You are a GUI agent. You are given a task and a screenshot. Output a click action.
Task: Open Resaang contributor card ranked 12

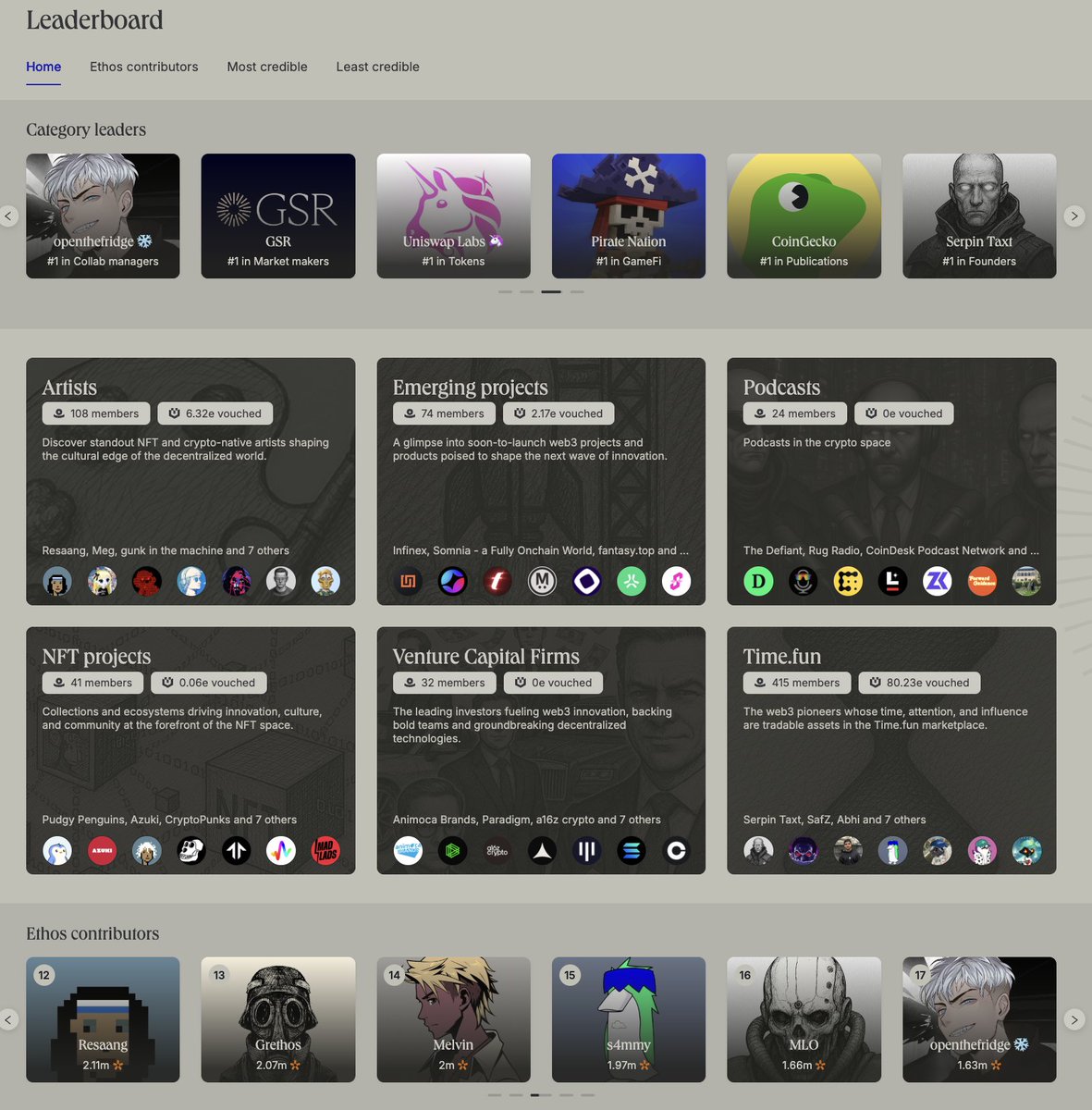103,1019
